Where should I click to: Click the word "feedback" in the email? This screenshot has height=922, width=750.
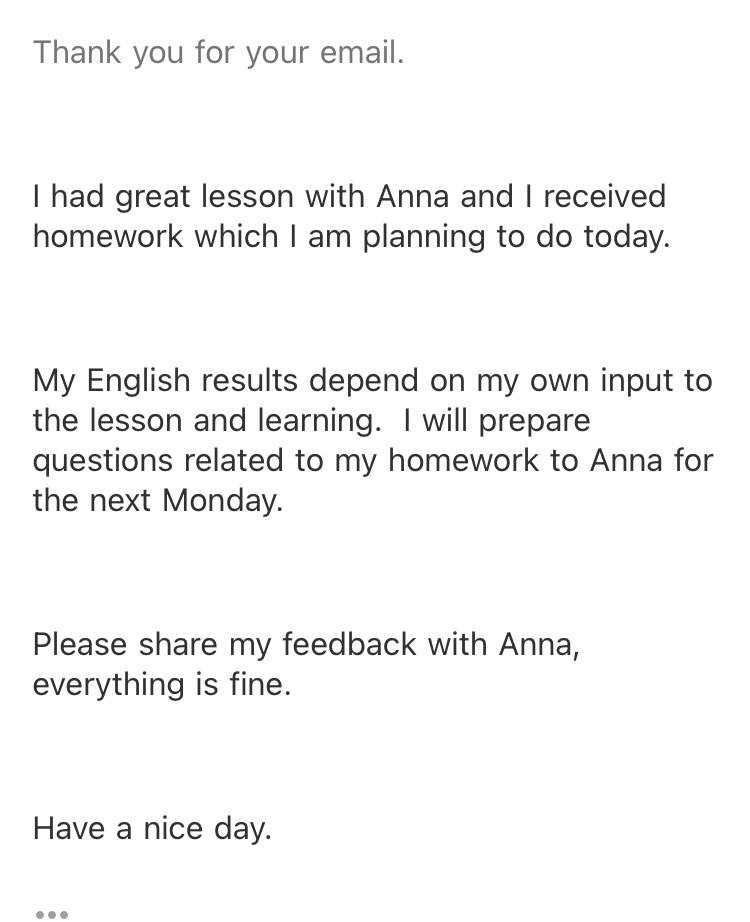(x=349, y=644)
